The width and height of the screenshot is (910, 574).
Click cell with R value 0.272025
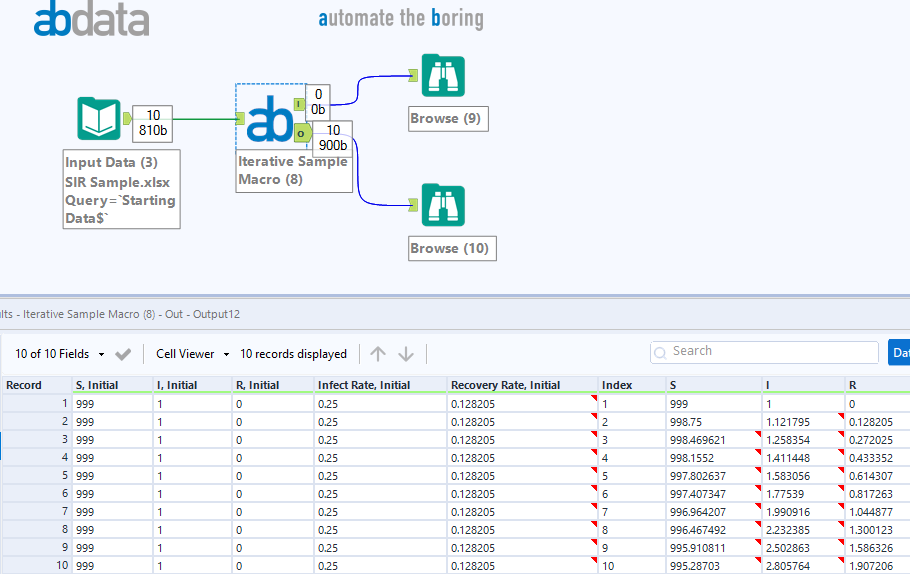coord(878,440)
